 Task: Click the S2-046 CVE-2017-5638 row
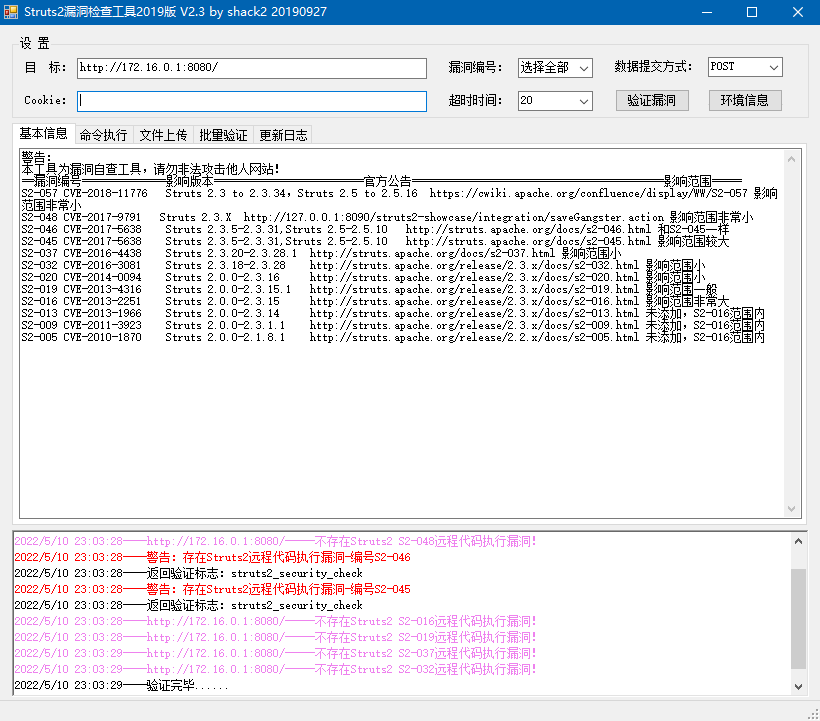point(375,230)
